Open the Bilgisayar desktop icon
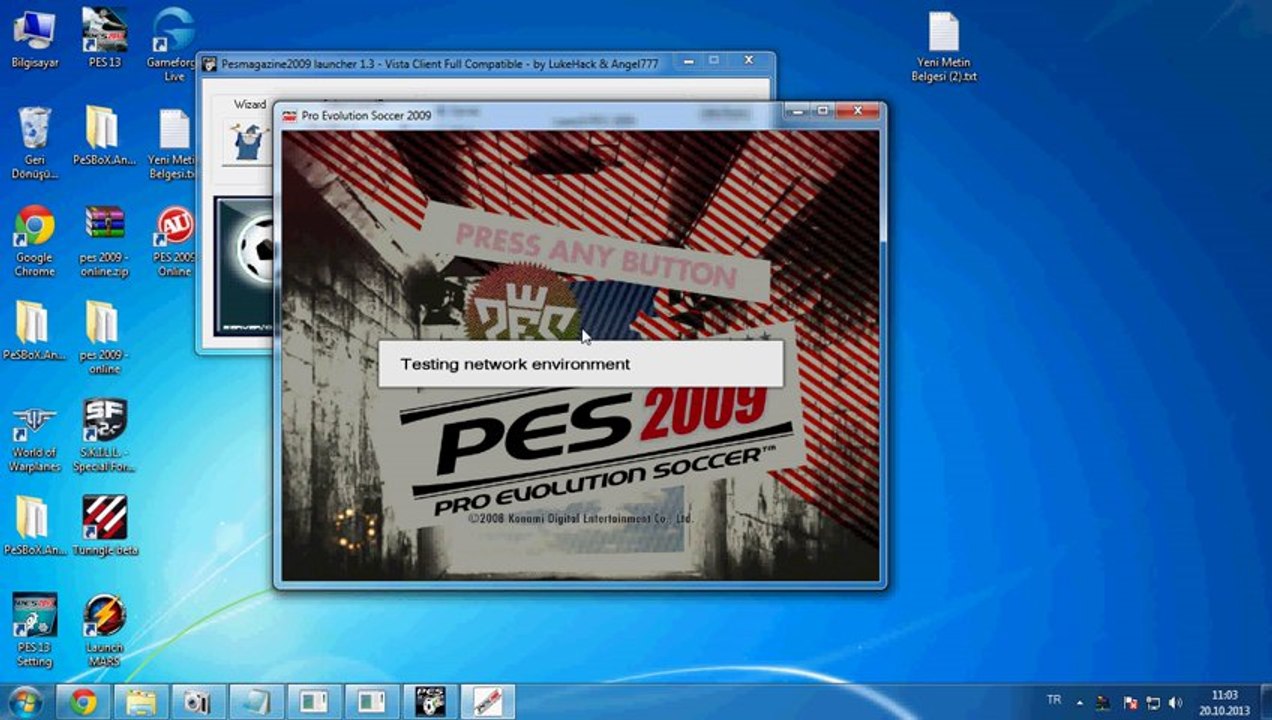 point(35,39)
